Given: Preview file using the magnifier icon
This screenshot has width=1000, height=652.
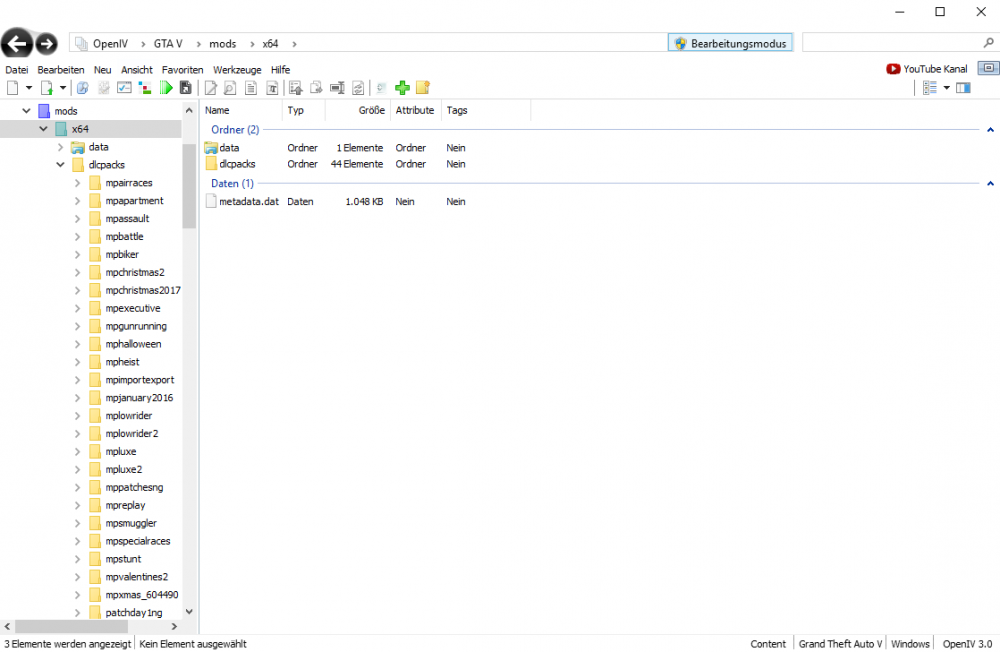Looking at the screenshot, I should click(229, 87).
